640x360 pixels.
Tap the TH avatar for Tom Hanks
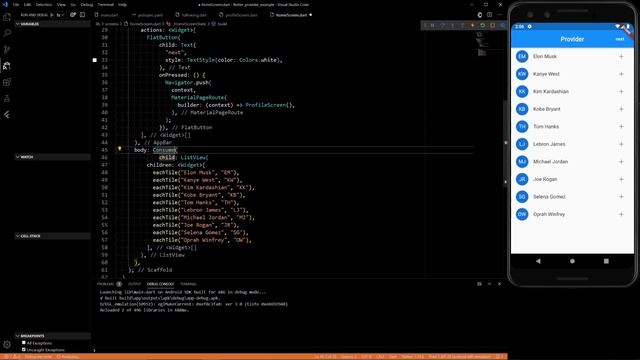point(522,127)
